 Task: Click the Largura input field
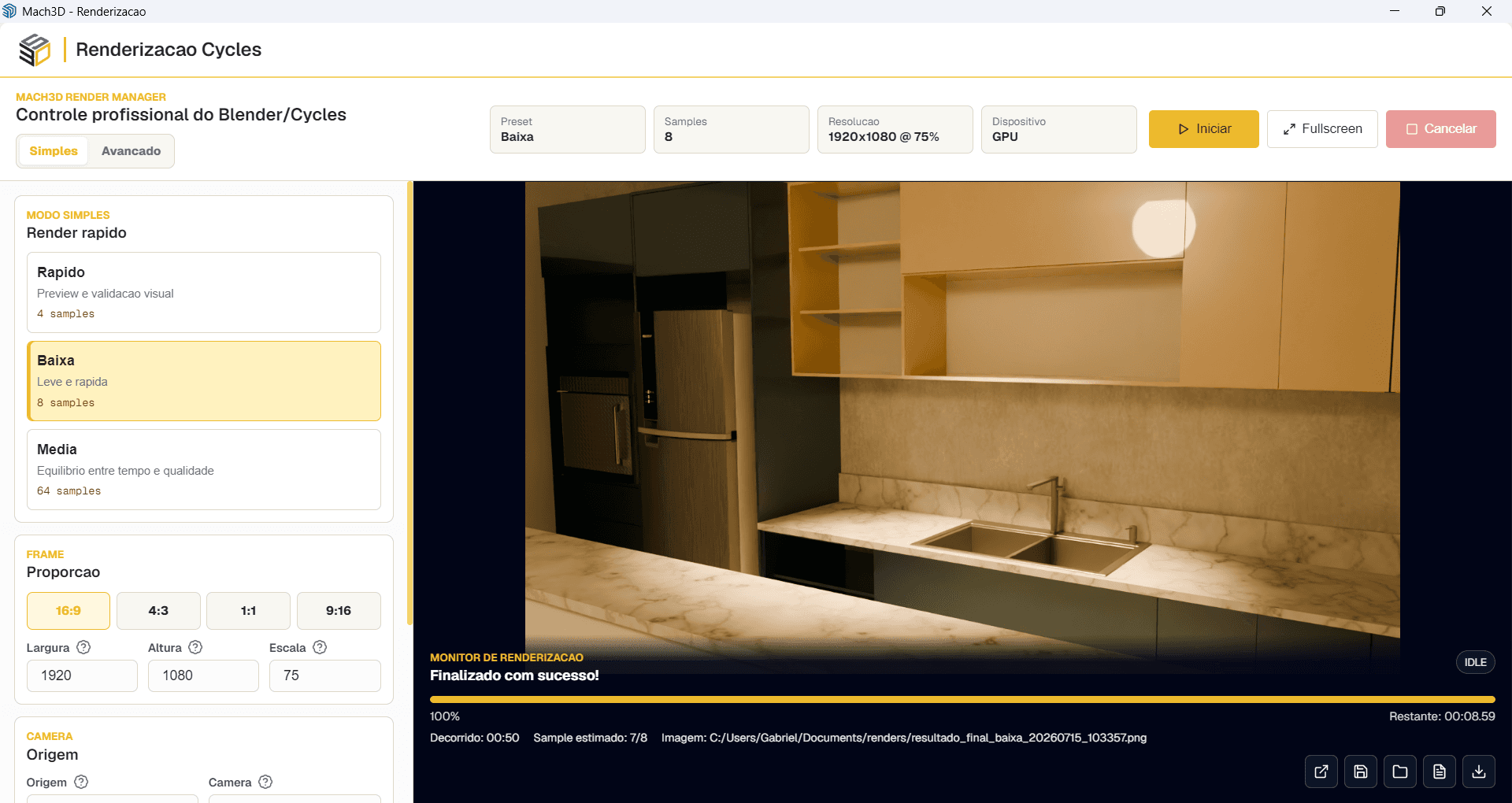click(x=82, y=675)
